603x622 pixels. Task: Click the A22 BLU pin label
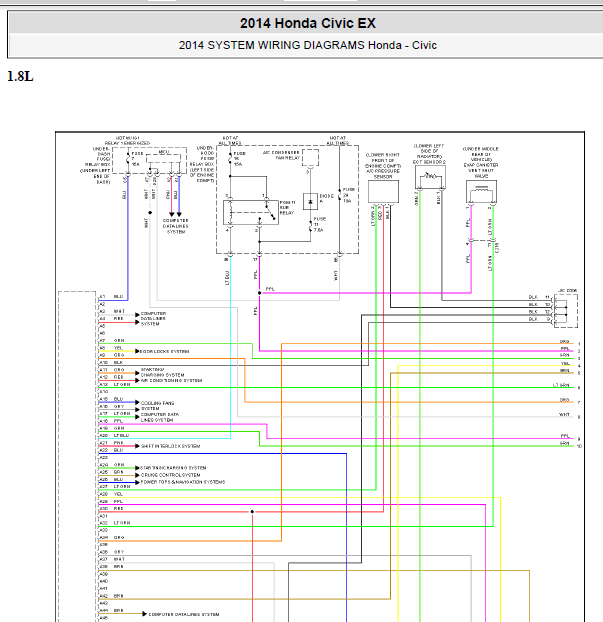(x=111, y=450)
